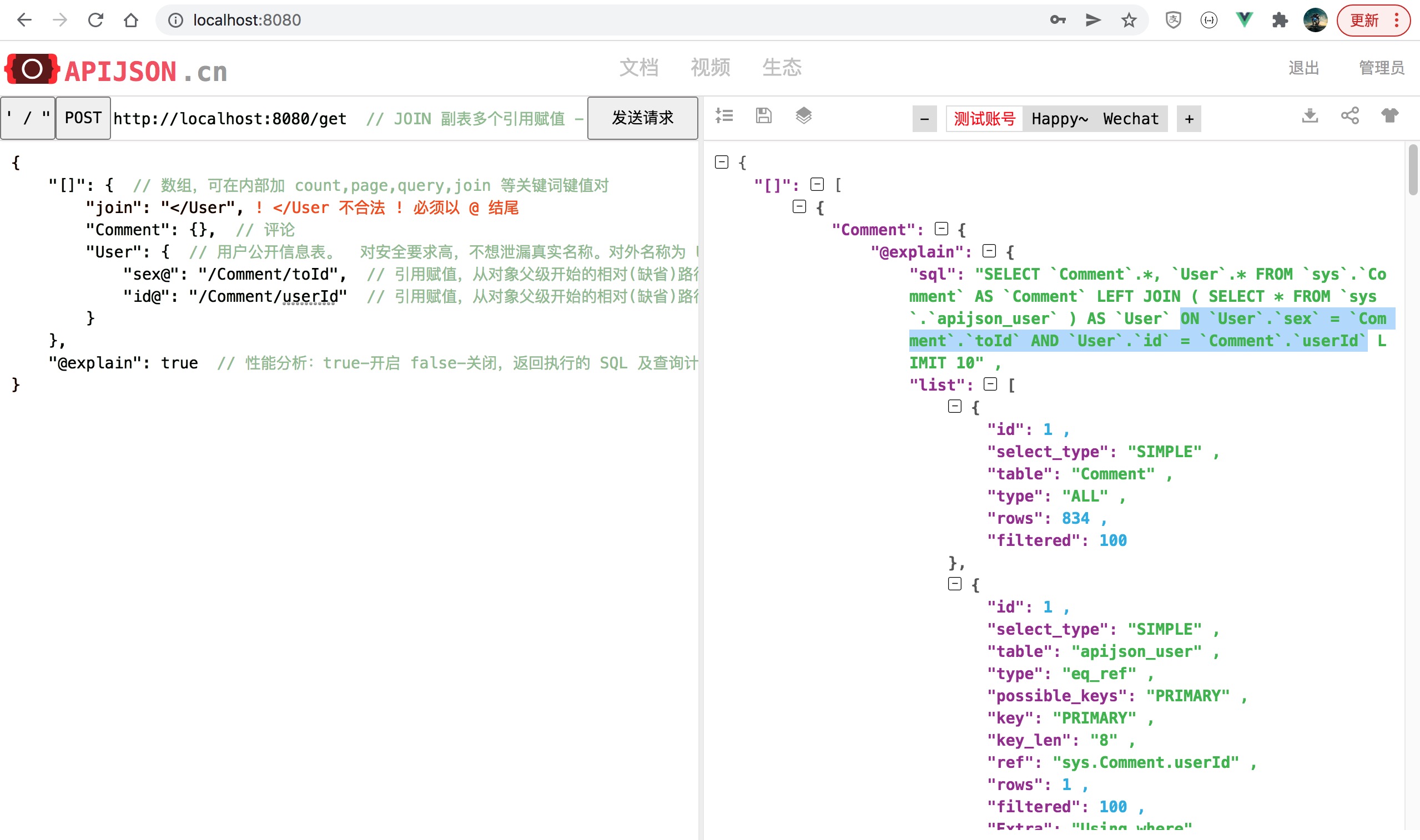Collapse the "Comment" object node
Viewport: 1420px width, 840px height.
coord(941,229)
